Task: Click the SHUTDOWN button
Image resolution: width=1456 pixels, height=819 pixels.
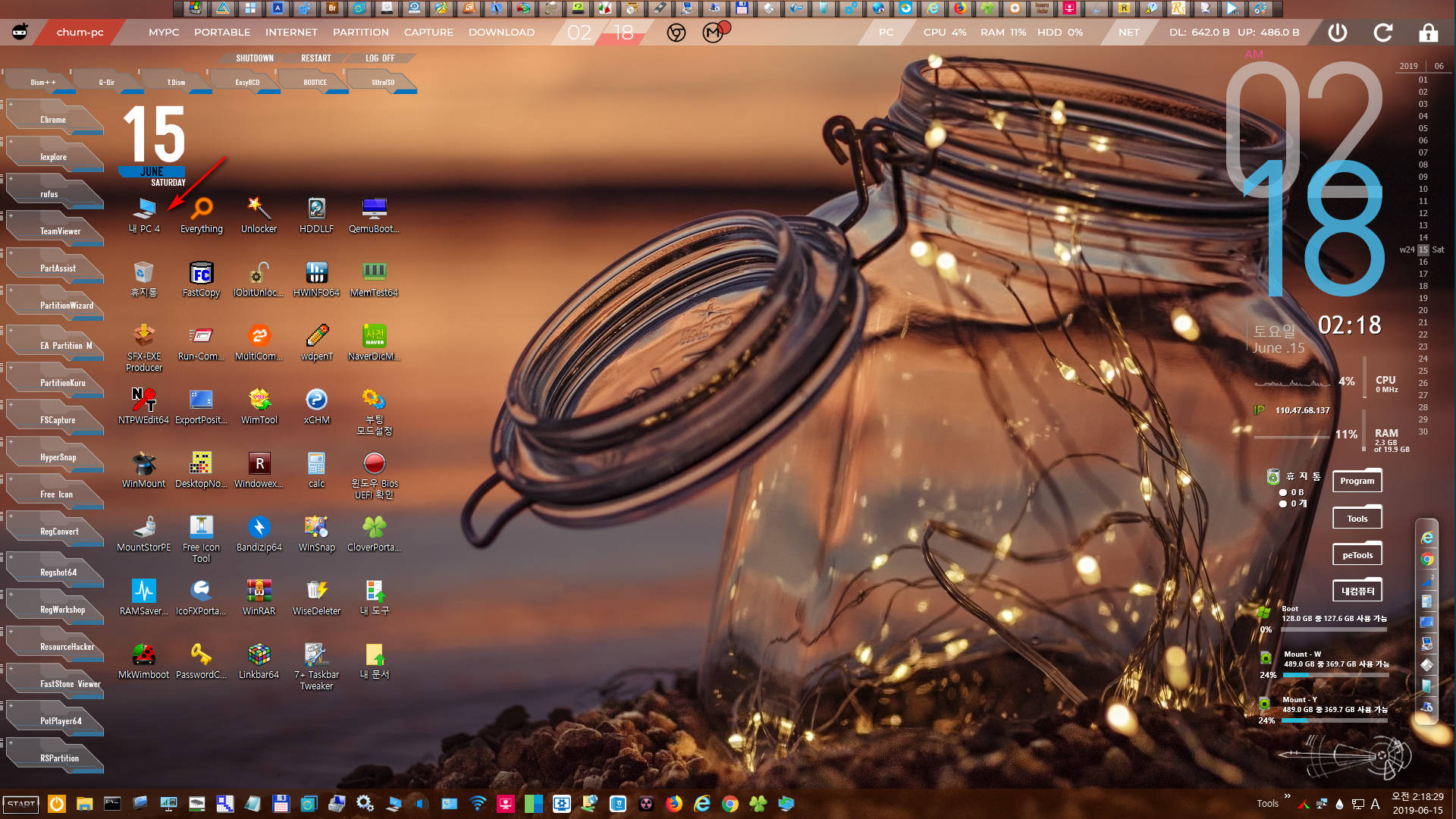Action: point(254,58)
